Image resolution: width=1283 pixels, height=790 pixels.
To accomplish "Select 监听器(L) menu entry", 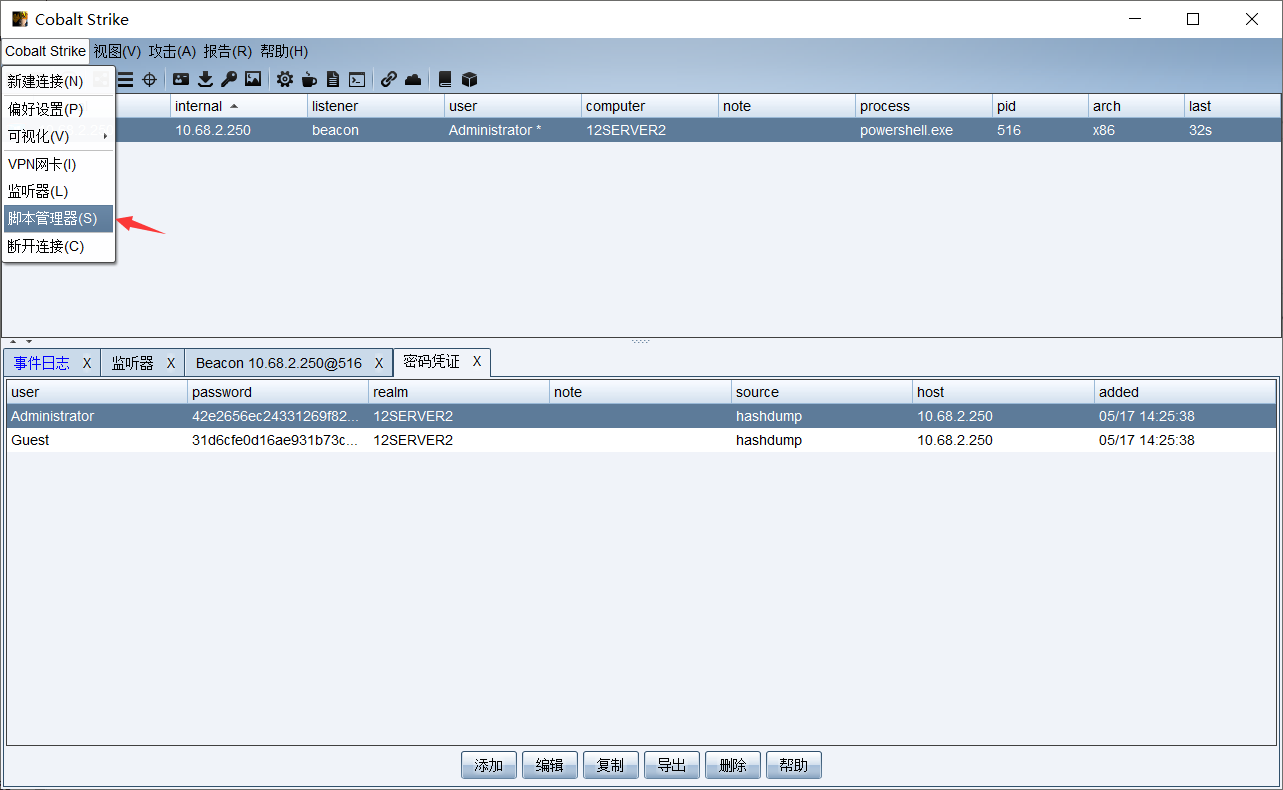I will click(x=59, y=191).
